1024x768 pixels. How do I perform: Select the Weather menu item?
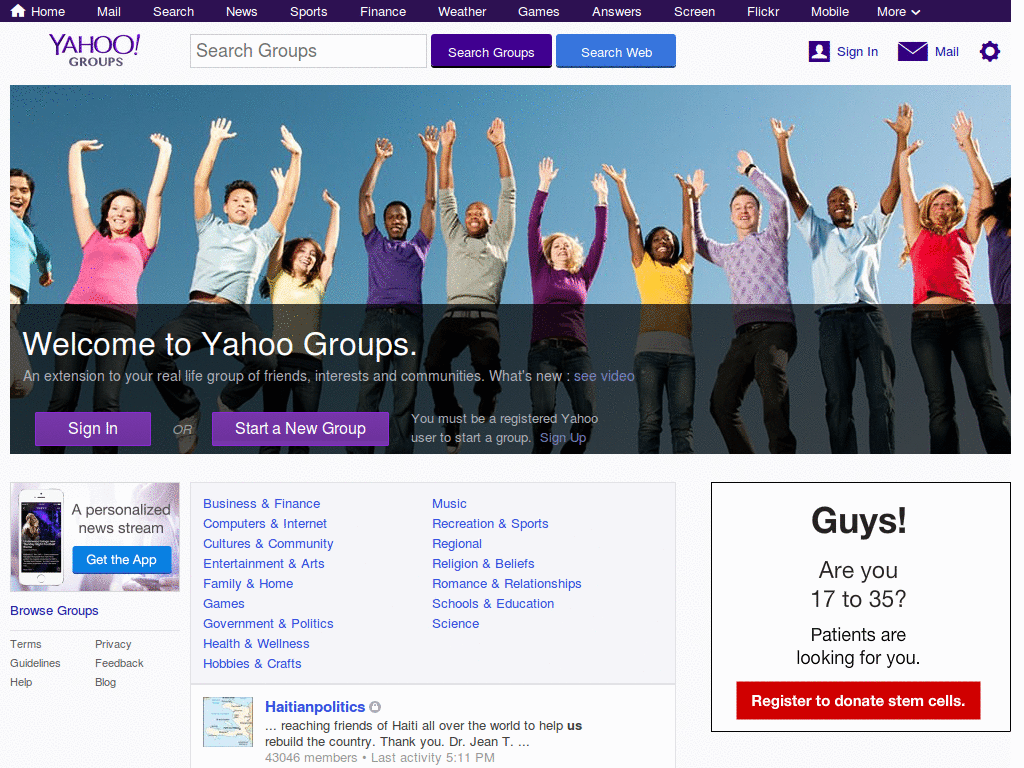[461, 11]
